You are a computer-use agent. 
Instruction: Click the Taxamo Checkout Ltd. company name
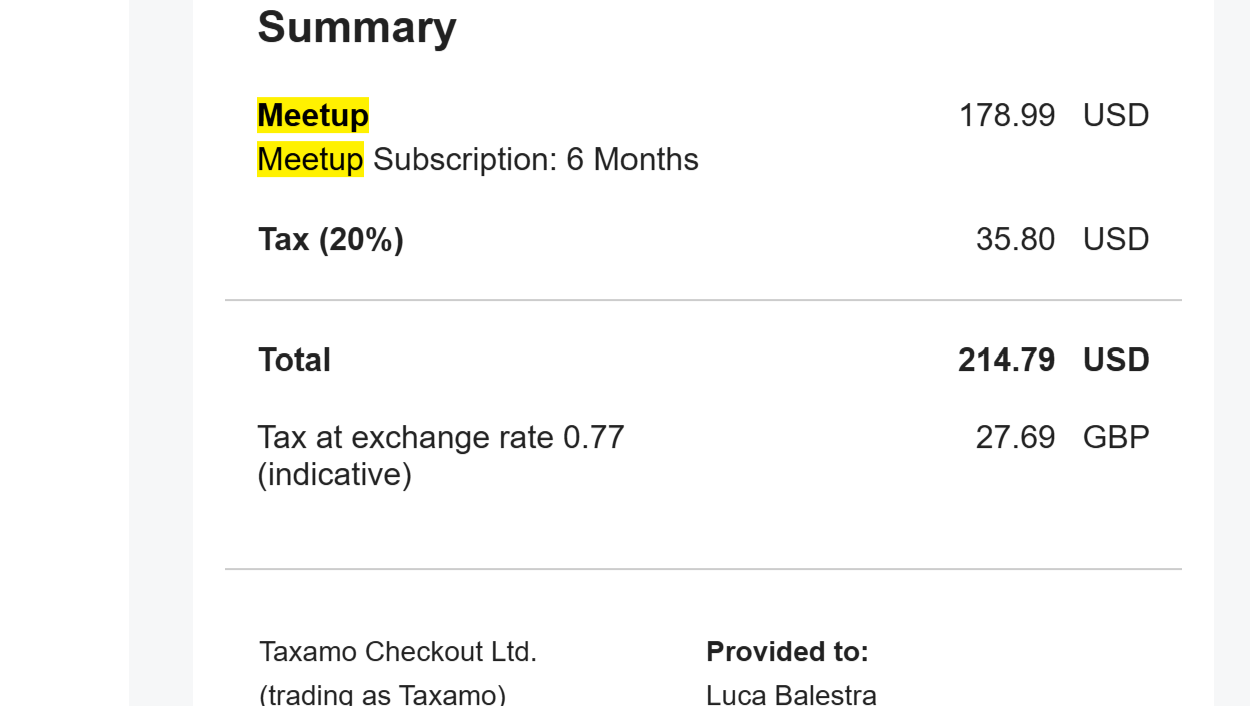coord(398,652)
